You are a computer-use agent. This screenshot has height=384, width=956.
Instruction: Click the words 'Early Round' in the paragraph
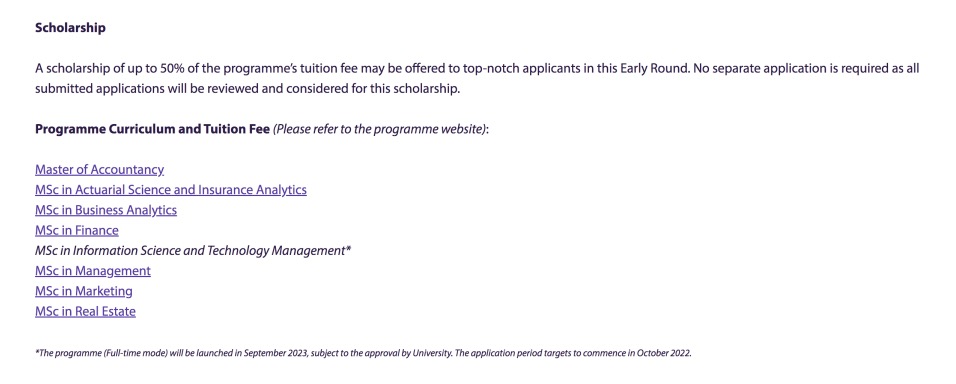click(655, 68)
